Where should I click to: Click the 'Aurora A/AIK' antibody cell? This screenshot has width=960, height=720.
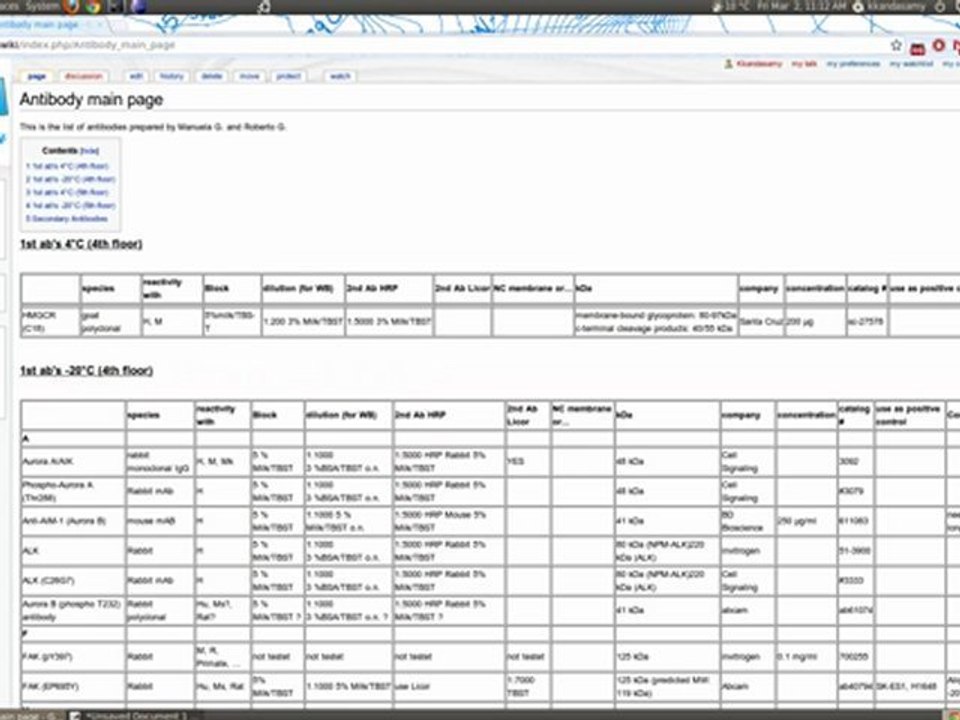[x=73, y=461]
